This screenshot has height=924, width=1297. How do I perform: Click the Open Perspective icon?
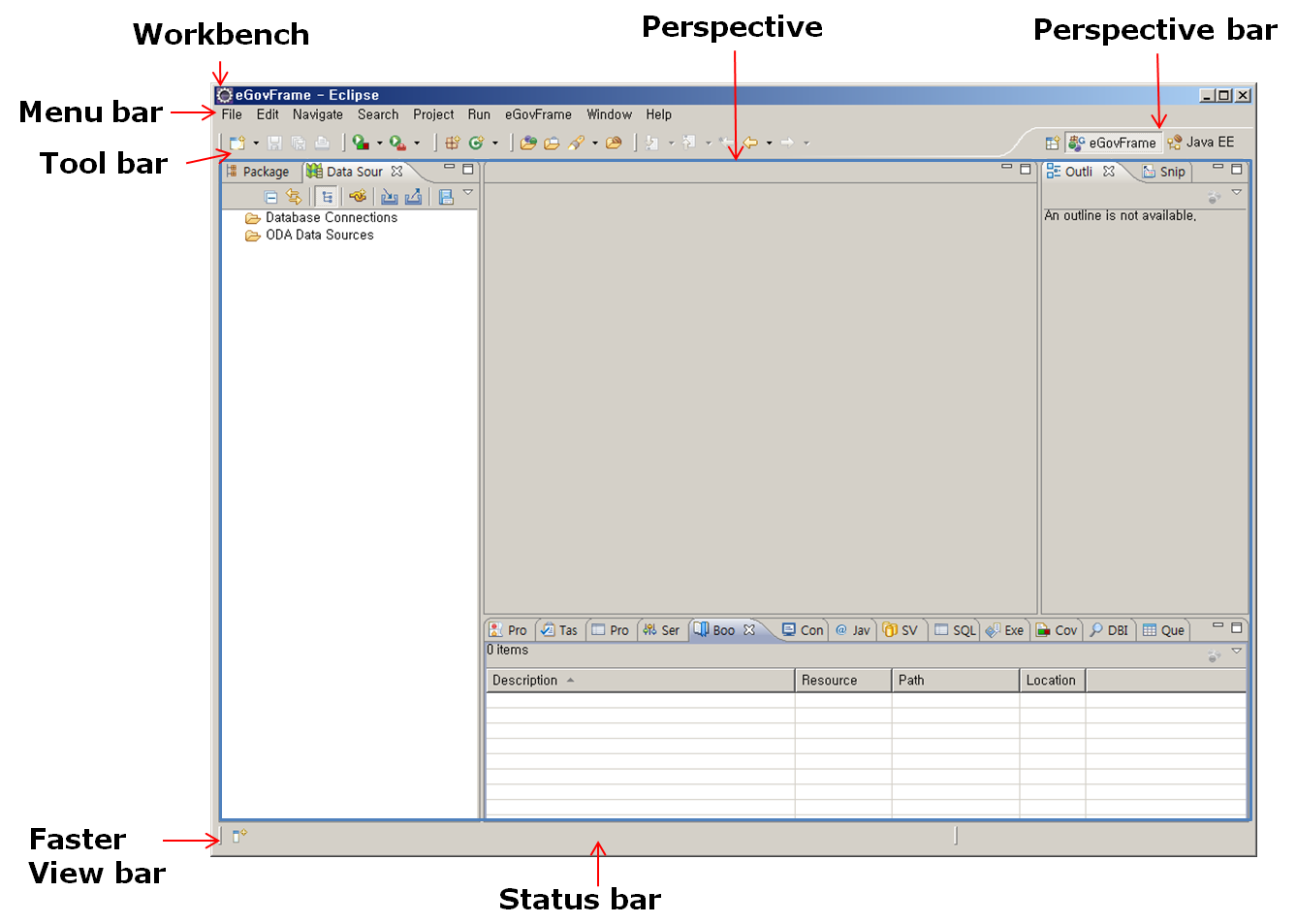[x=1052, y=143]
